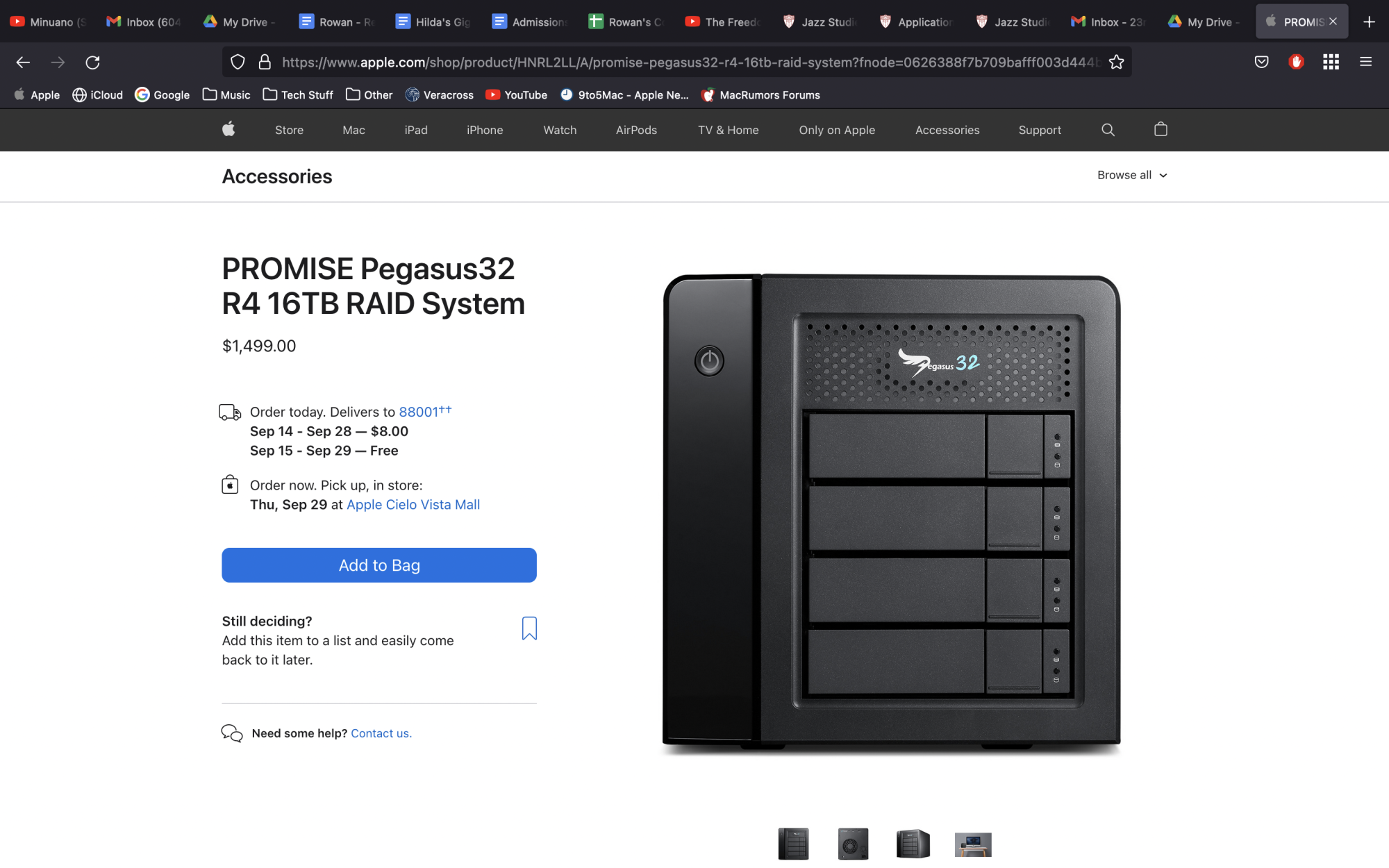This screenshot has height=868, width=1389.
Task: Open the search icon in Apple nav
Action: [x=1108, y=130]
